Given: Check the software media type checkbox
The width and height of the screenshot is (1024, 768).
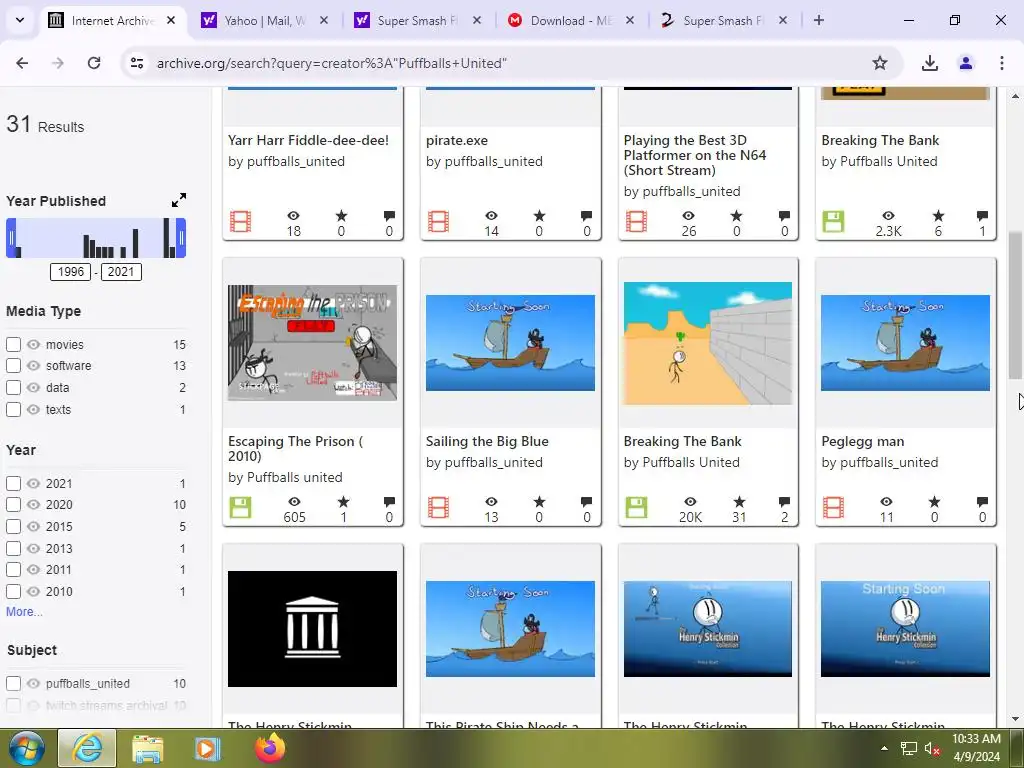Looking at the screenshot, I should pos(13,366).
